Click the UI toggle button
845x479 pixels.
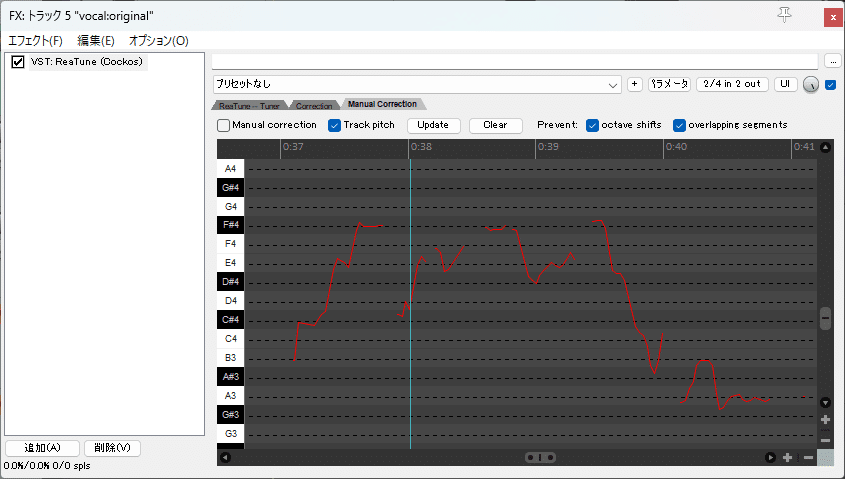(x=785, y=84)
